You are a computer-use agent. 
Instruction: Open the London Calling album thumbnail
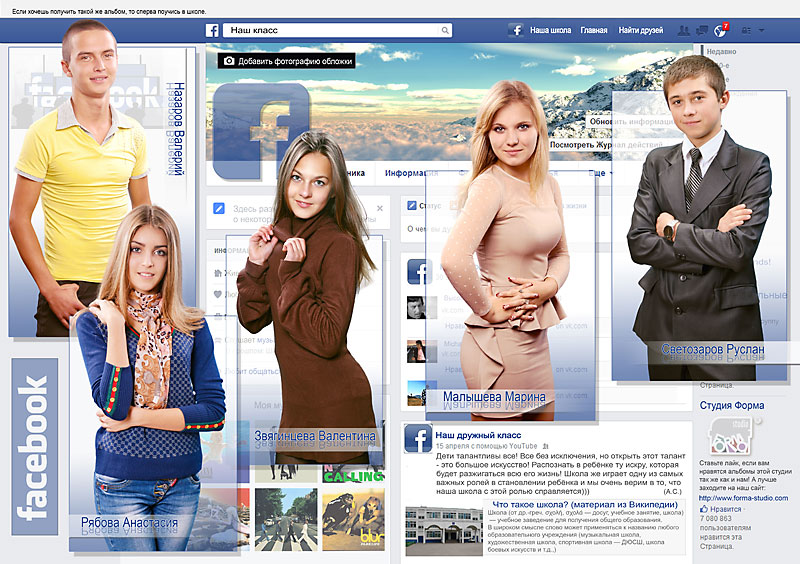(354, 474)
